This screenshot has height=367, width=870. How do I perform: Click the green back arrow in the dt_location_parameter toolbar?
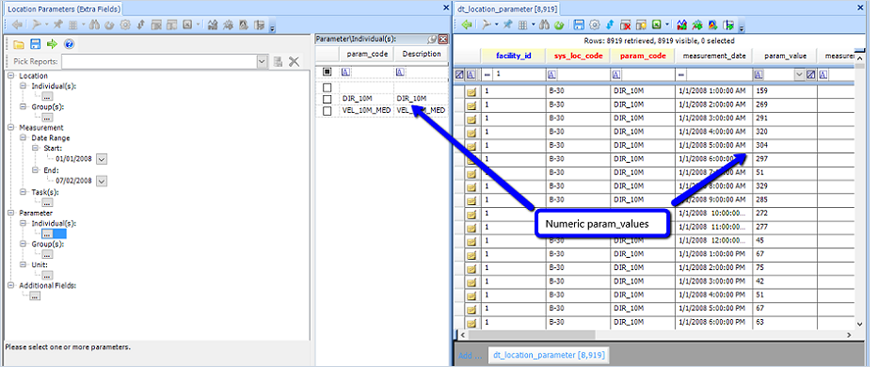(467, 25)
